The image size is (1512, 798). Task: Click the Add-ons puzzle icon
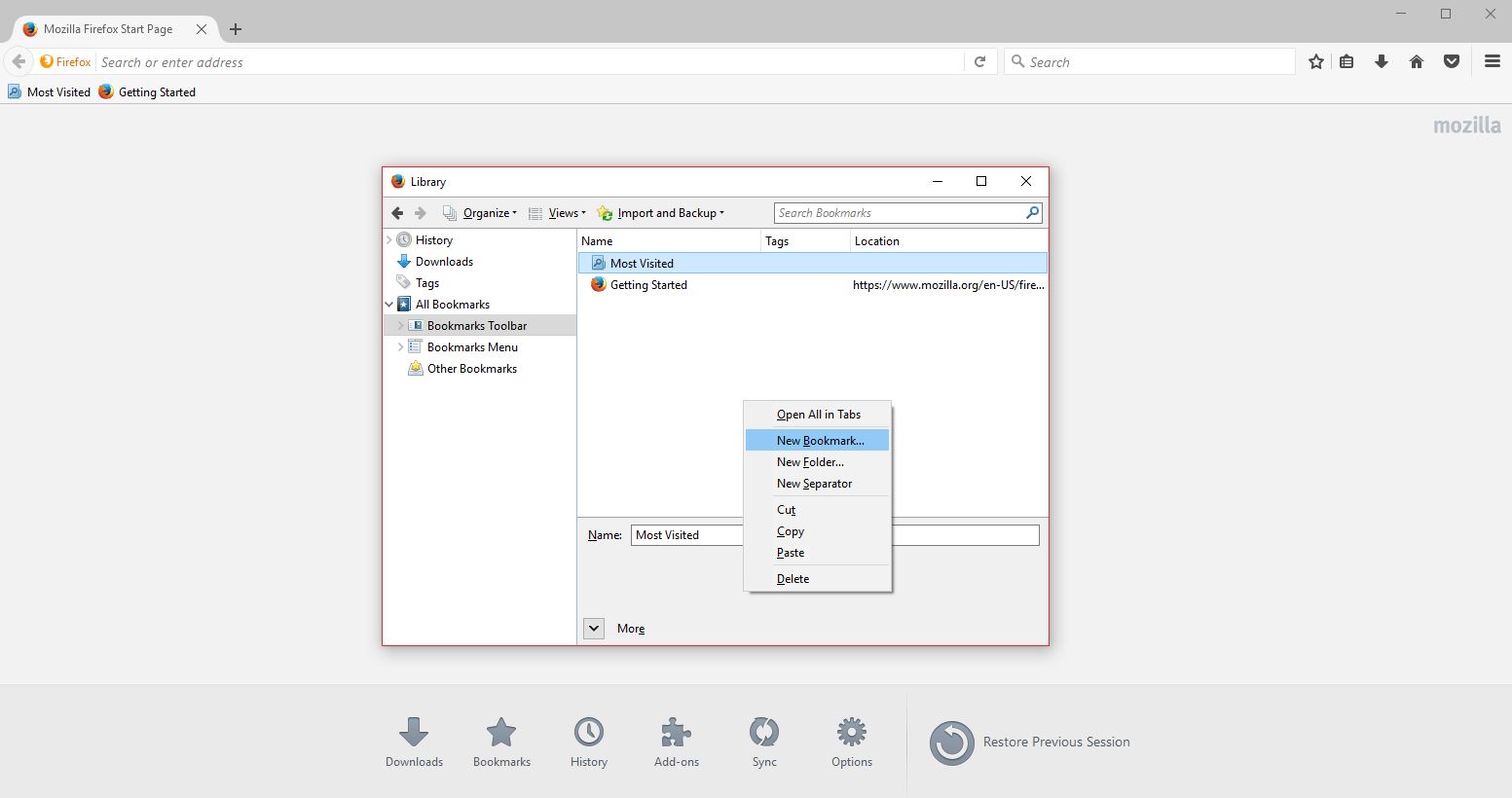pyautogui.click(x=676, y=733)
